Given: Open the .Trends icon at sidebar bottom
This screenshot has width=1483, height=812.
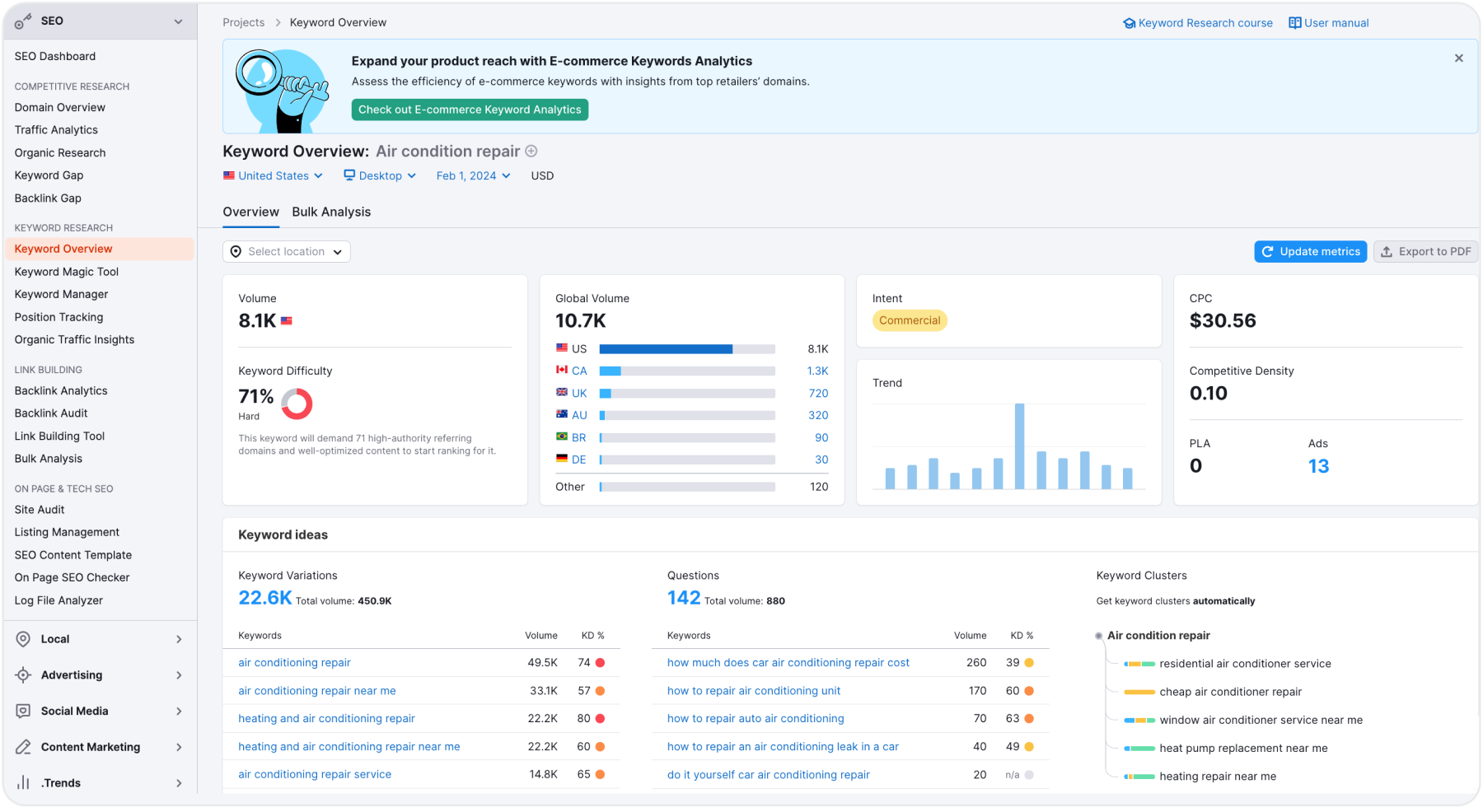Looking at the screenshot, I should point(23,782).
